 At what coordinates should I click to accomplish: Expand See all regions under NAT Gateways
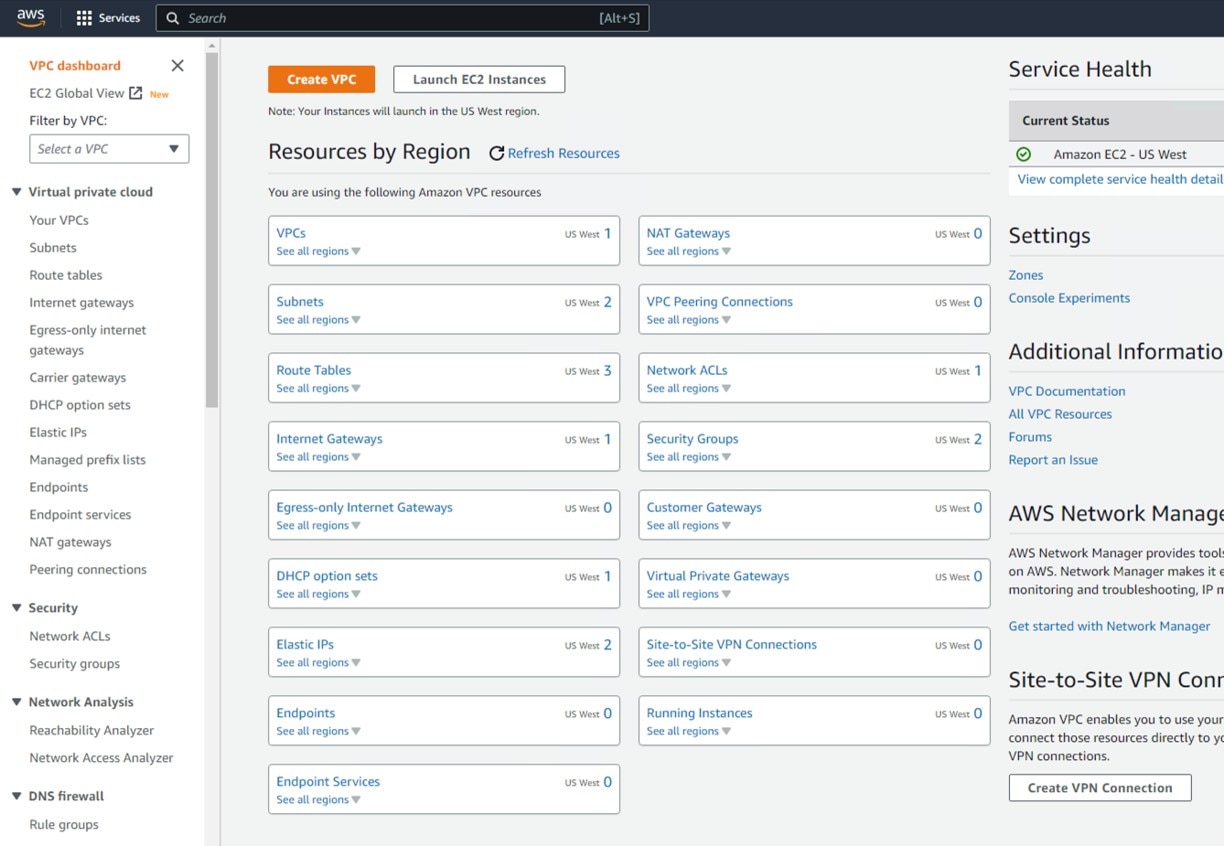coord(688,251)
